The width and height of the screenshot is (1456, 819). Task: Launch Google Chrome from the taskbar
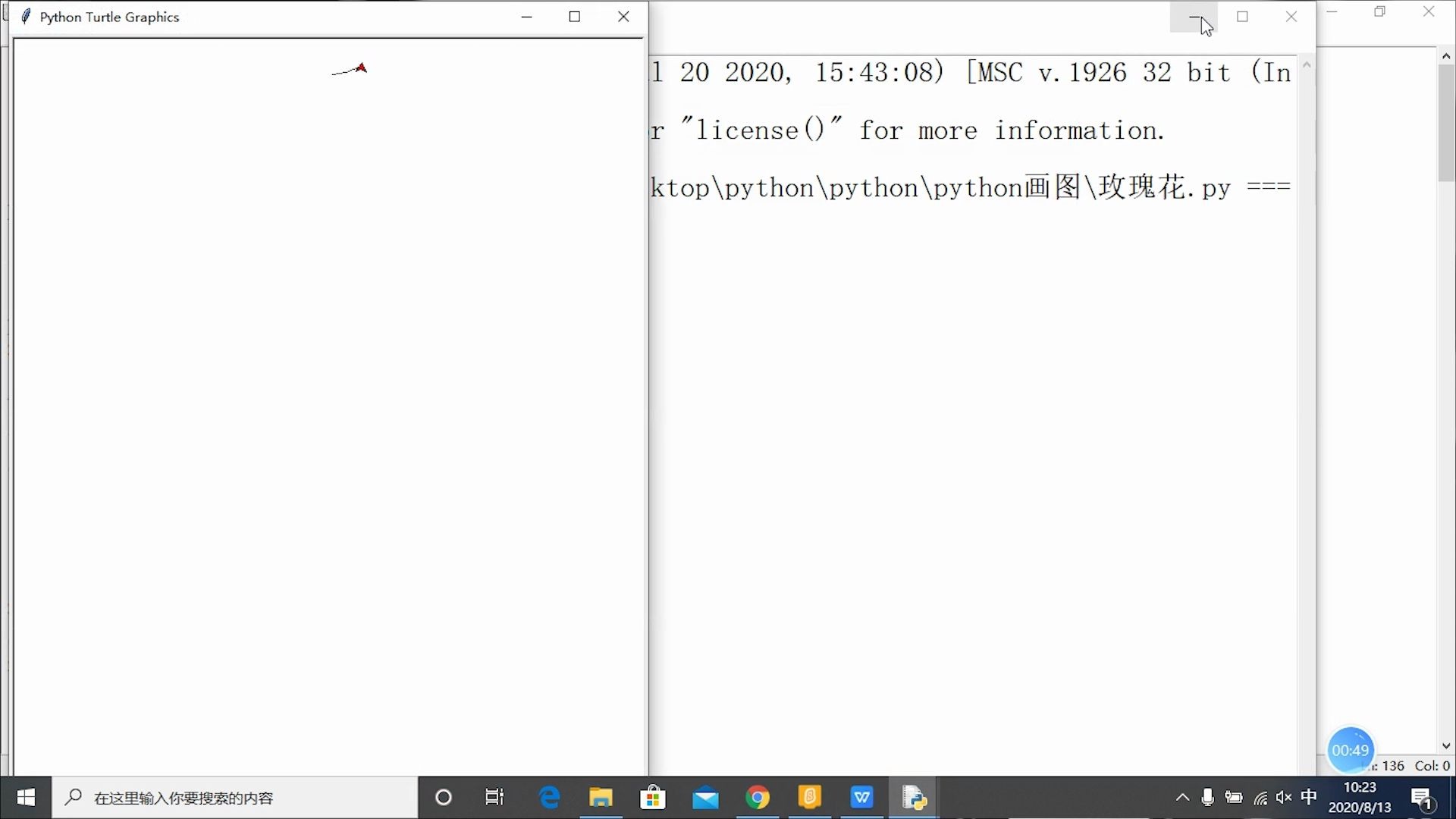758,798
